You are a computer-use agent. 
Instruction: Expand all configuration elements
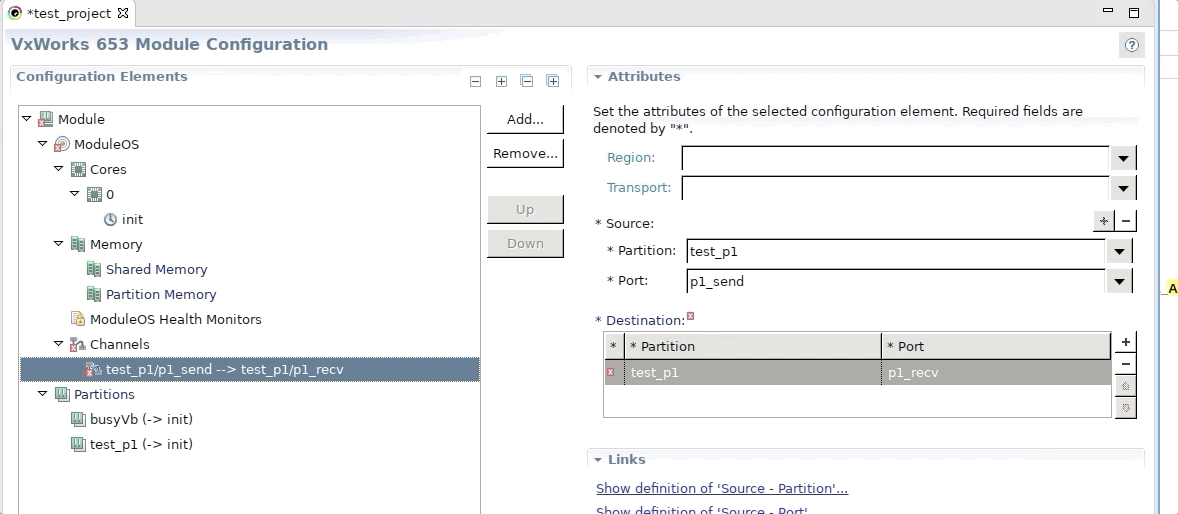click(553, 80)
